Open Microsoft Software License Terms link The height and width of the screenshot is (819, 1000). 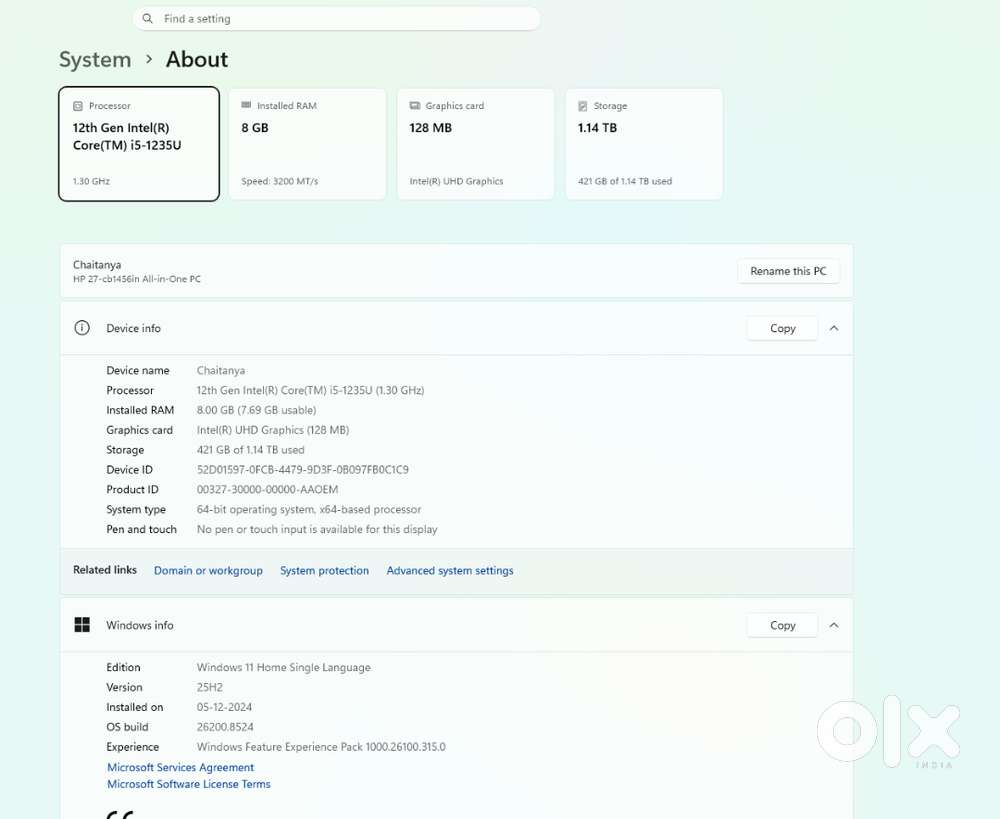point(189,784)
